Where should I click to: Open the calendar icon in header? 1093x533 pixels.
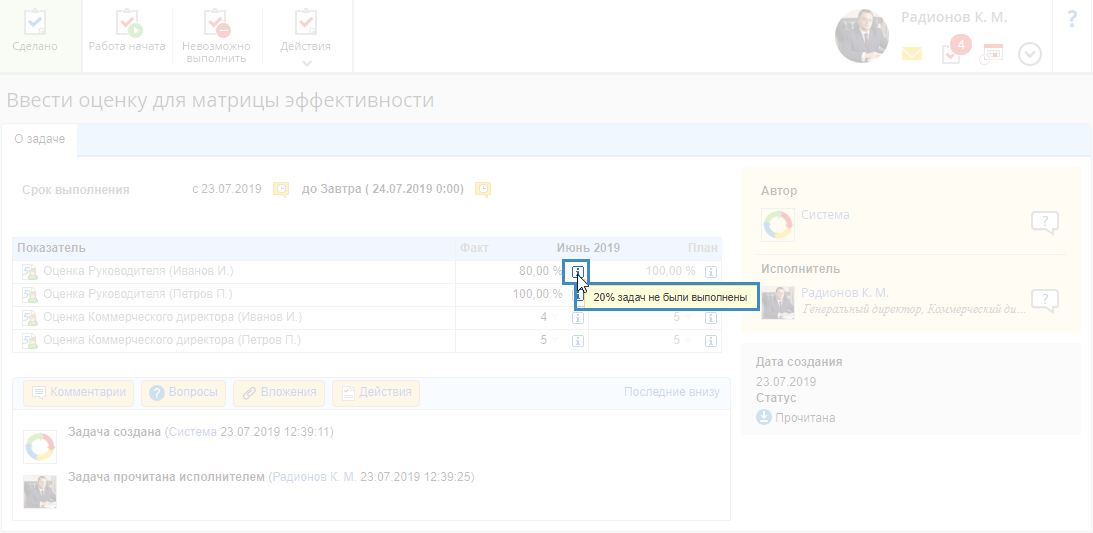coord(992,54)
